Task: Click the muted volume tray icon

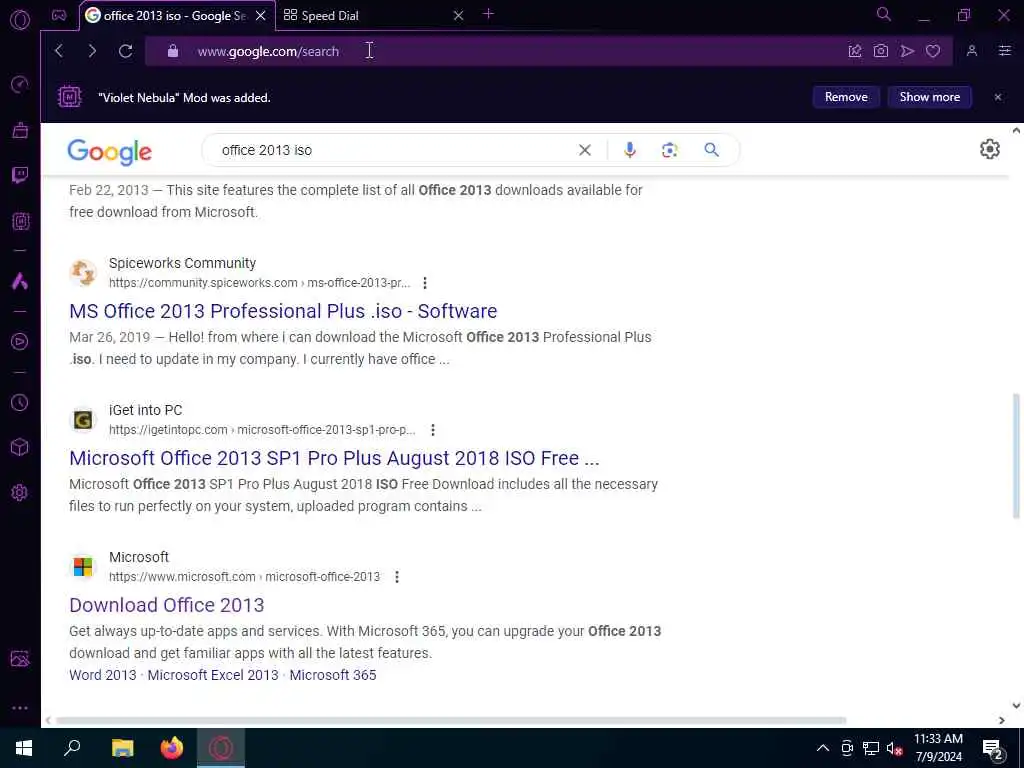Action: [895, 748]
